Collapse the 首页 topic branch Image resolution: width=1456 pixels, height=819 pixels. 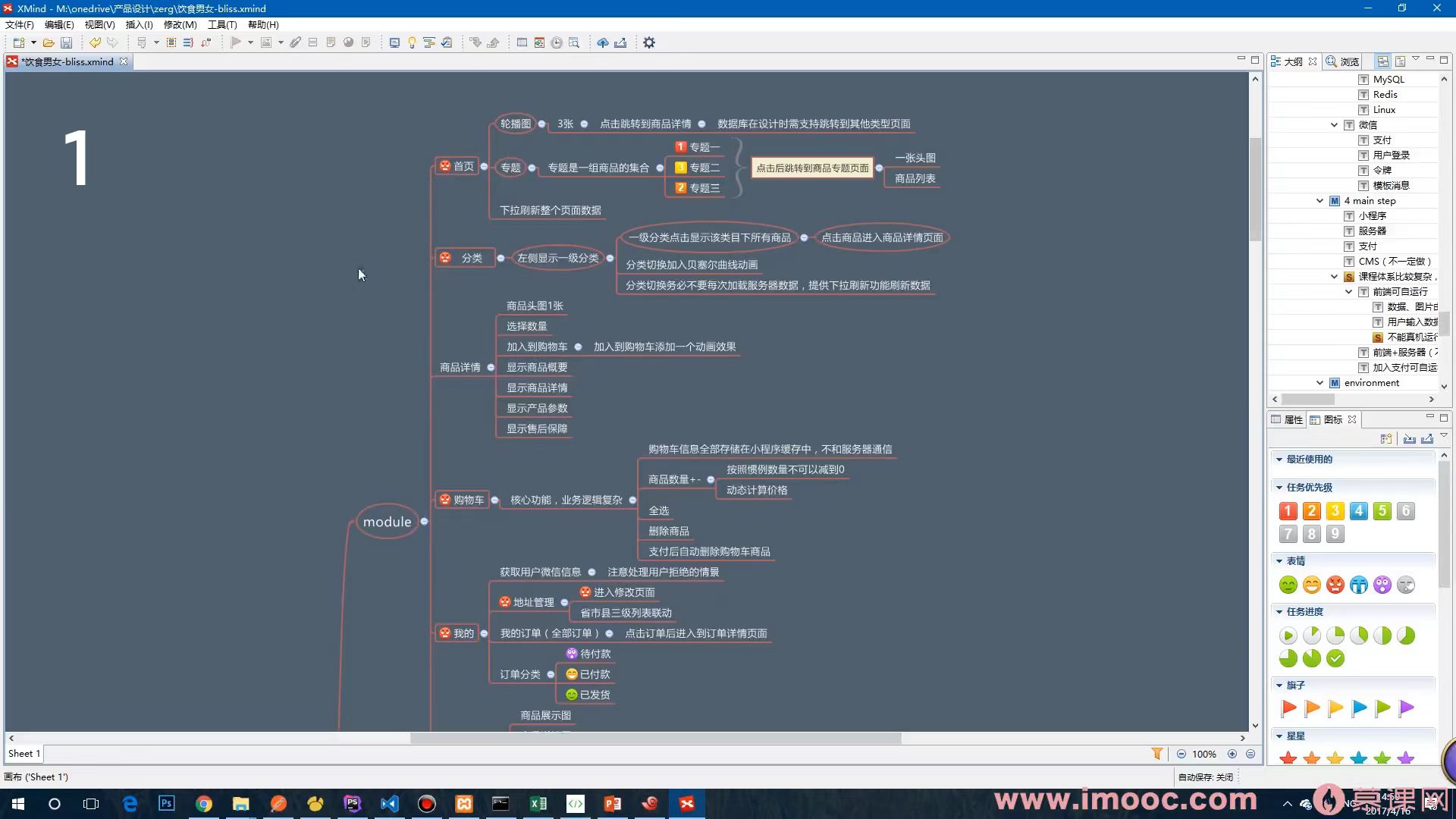coord(484,166)
